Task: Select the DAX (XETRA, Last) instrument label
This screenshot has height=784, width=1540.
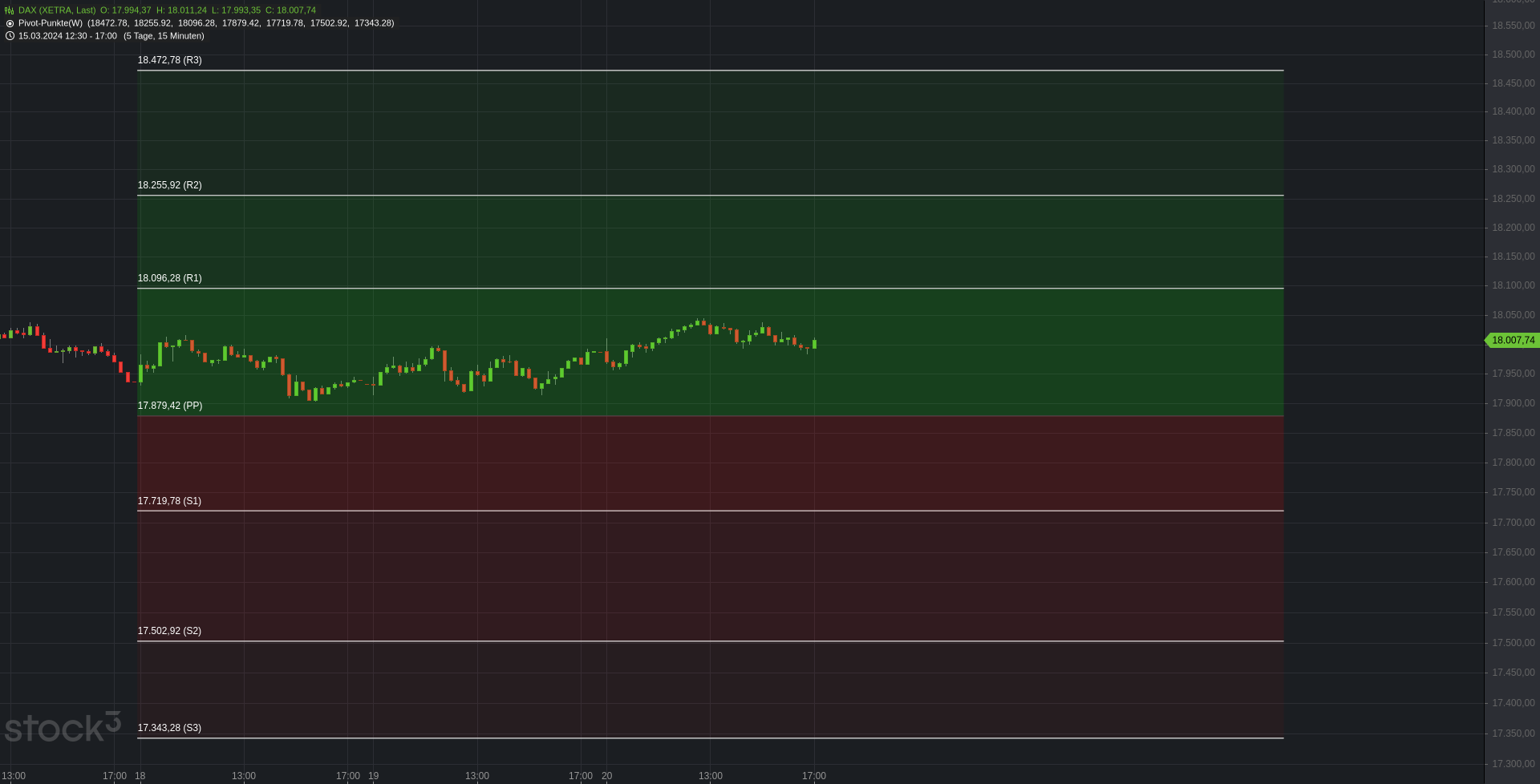Action: click(x=57, y=10)
